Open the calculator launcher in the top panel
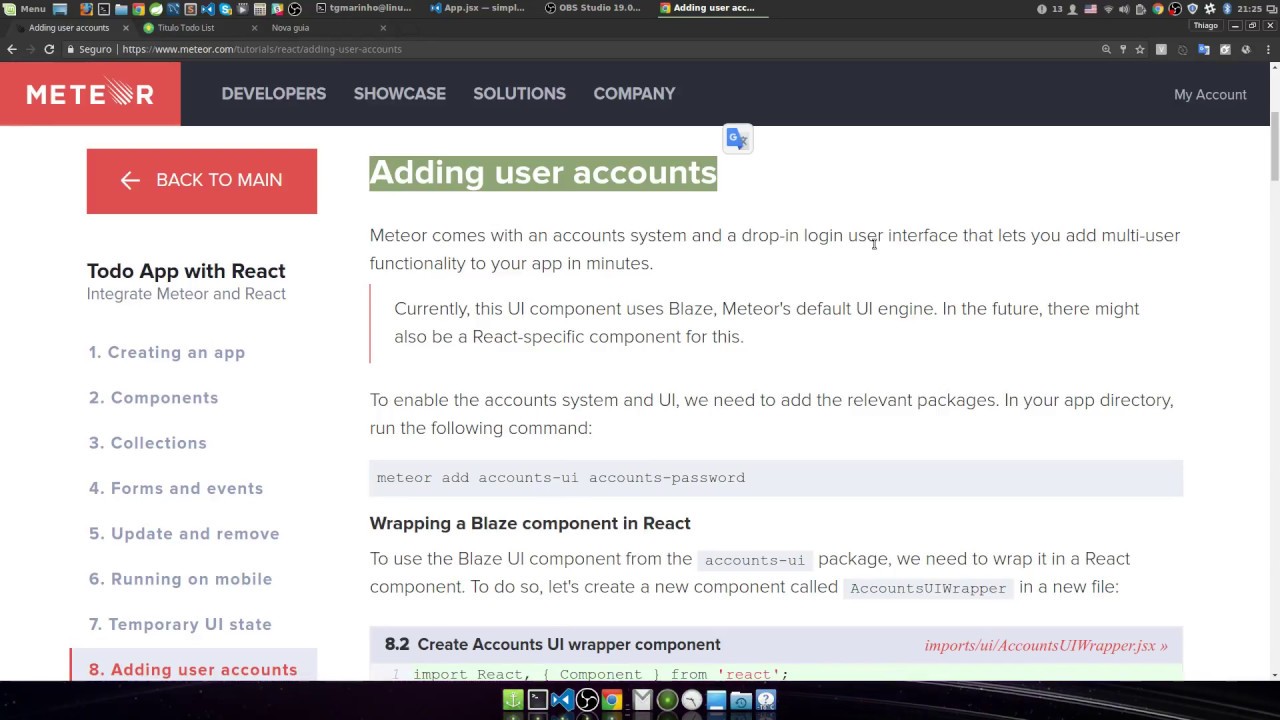The width and height of the screenshot is (1280, 720). click(x=259, y=8)
